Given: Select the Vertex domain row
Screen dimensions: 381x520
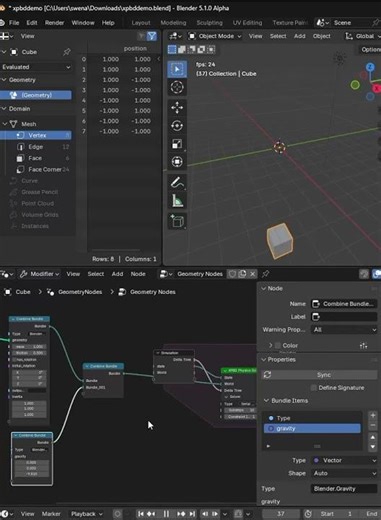Looking at the screenshot, I should point(36,135).
